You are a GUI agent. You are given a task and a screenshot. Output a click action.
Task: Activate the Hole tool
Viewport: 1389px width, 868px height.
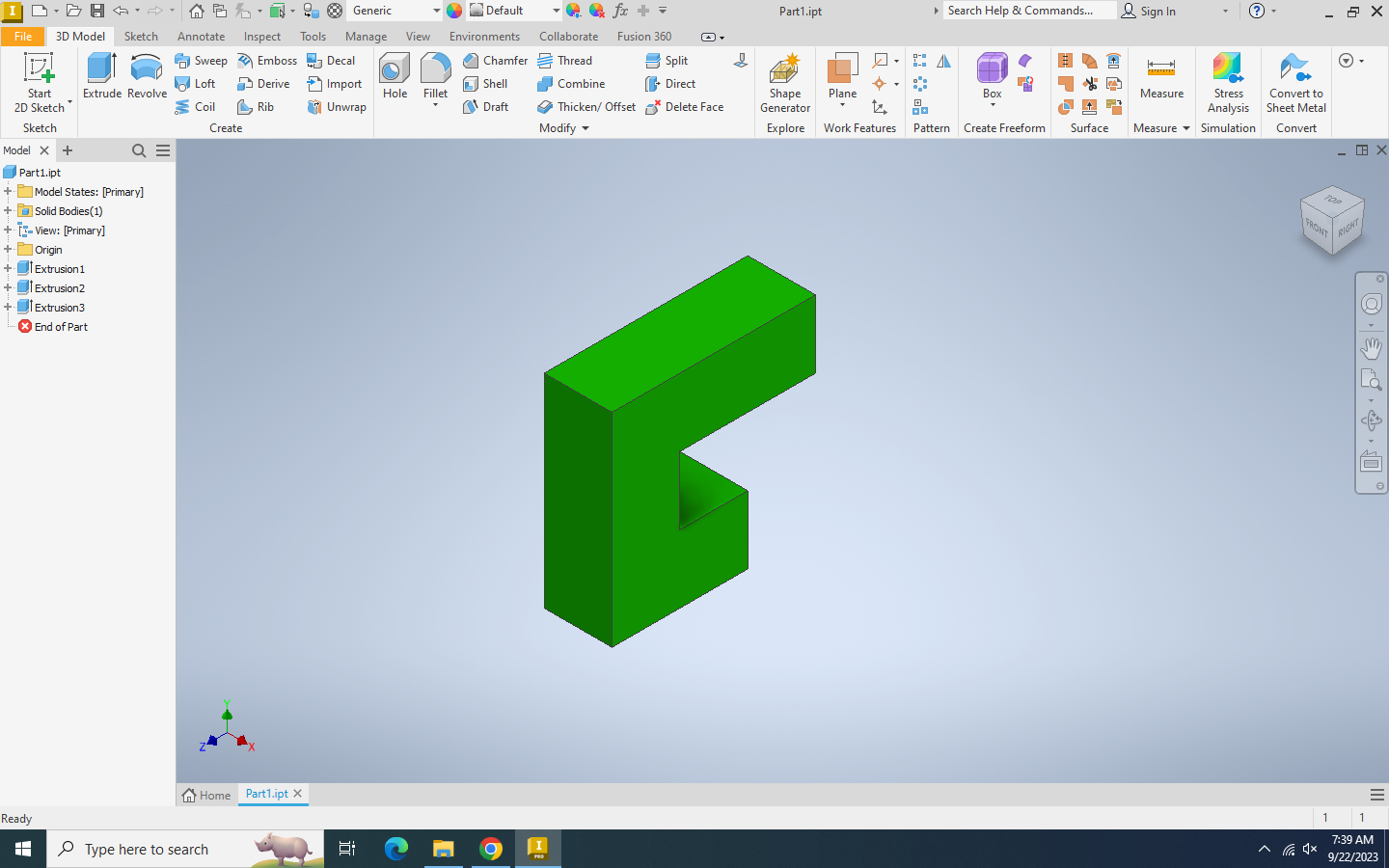(395, 76)
